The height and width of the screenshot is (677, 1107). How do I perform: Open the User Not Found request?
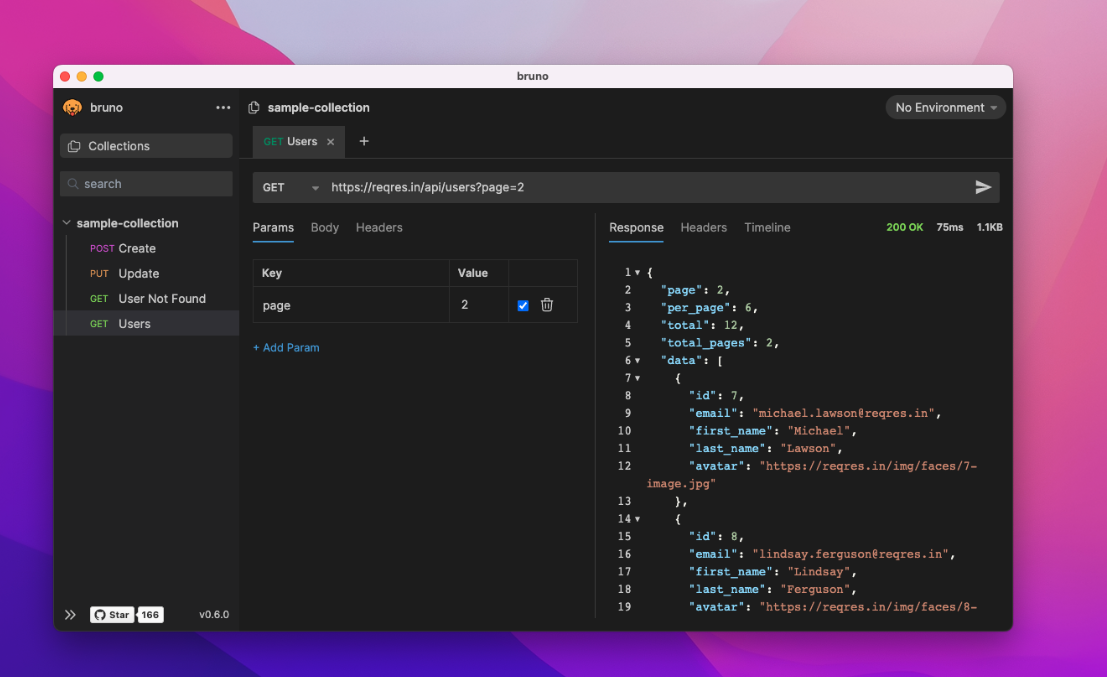(x=146, y=299)
